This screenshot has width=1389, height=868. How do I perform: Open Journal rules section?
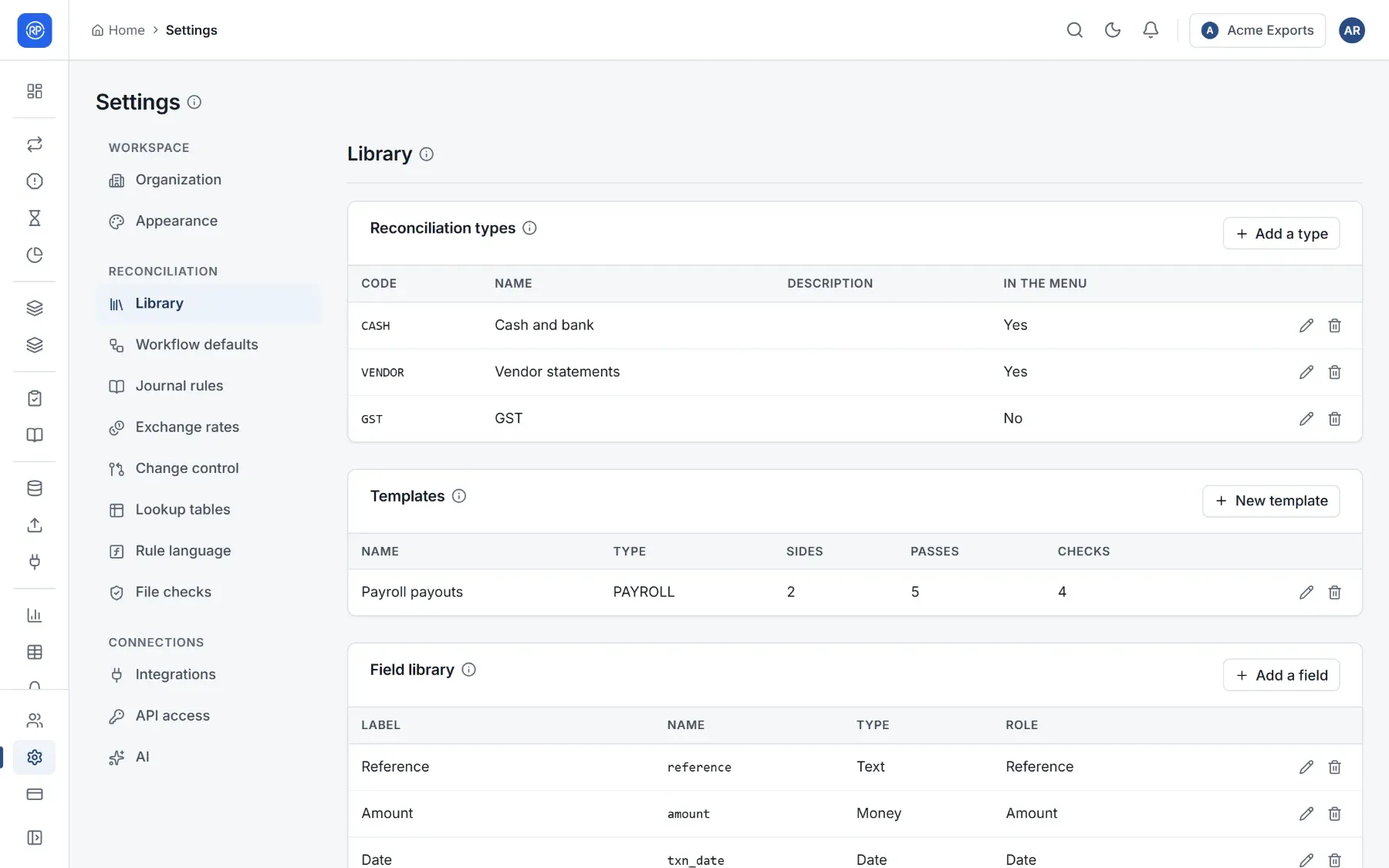point(208,386)
